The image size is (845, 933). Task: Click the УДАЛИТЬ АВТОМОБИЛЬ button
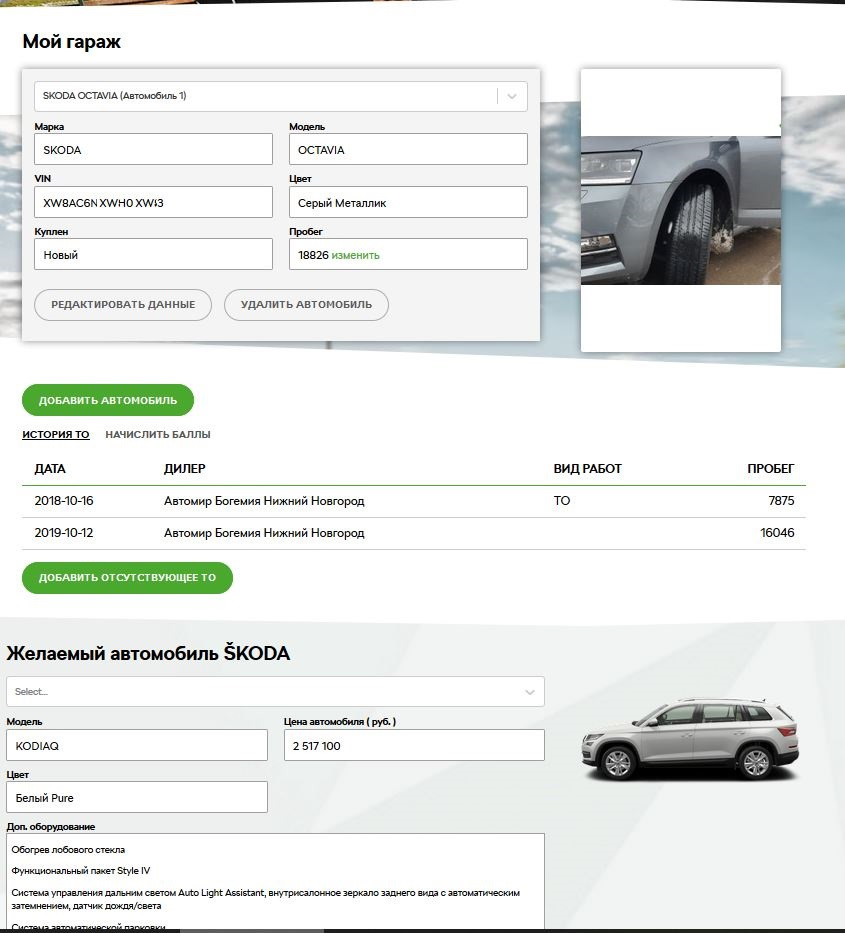[306, 305]
